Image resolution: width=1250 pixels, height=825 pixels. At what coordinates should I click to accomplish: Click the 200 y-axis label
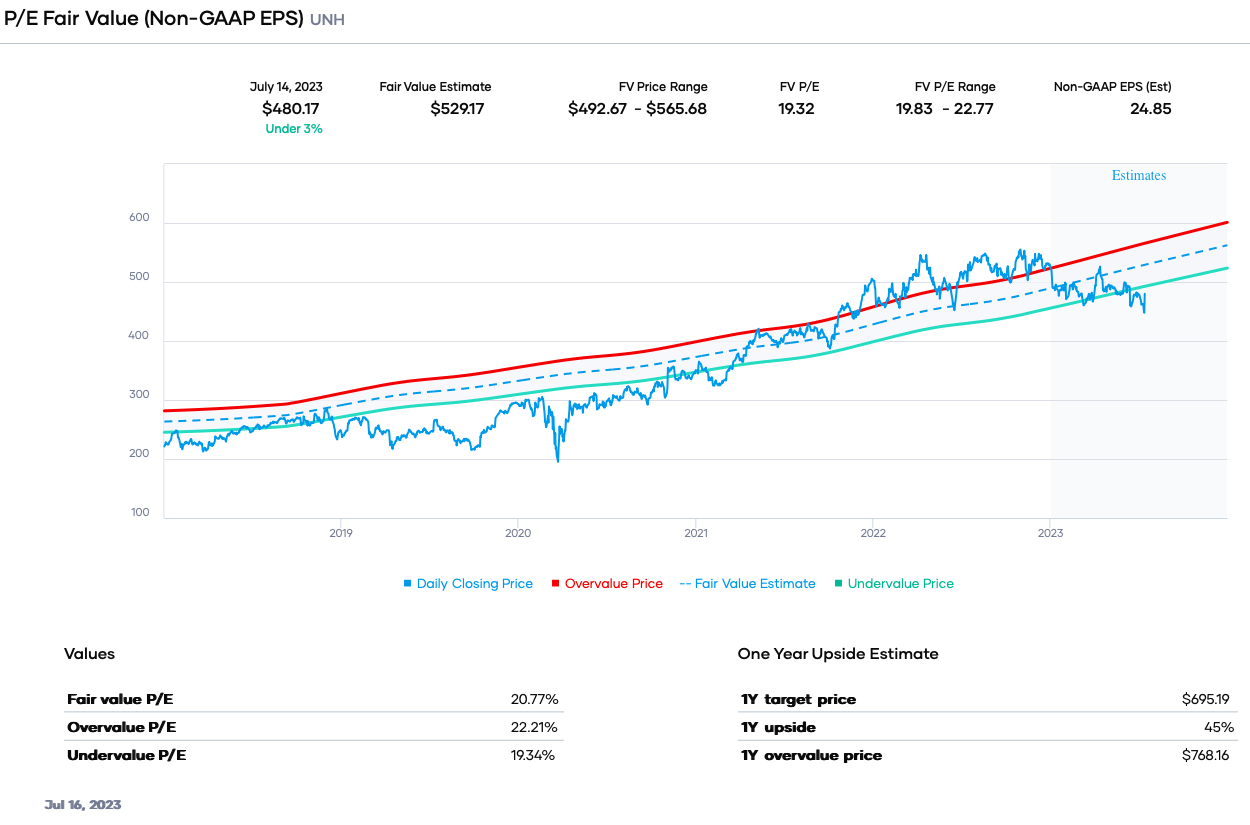point(139,454)
